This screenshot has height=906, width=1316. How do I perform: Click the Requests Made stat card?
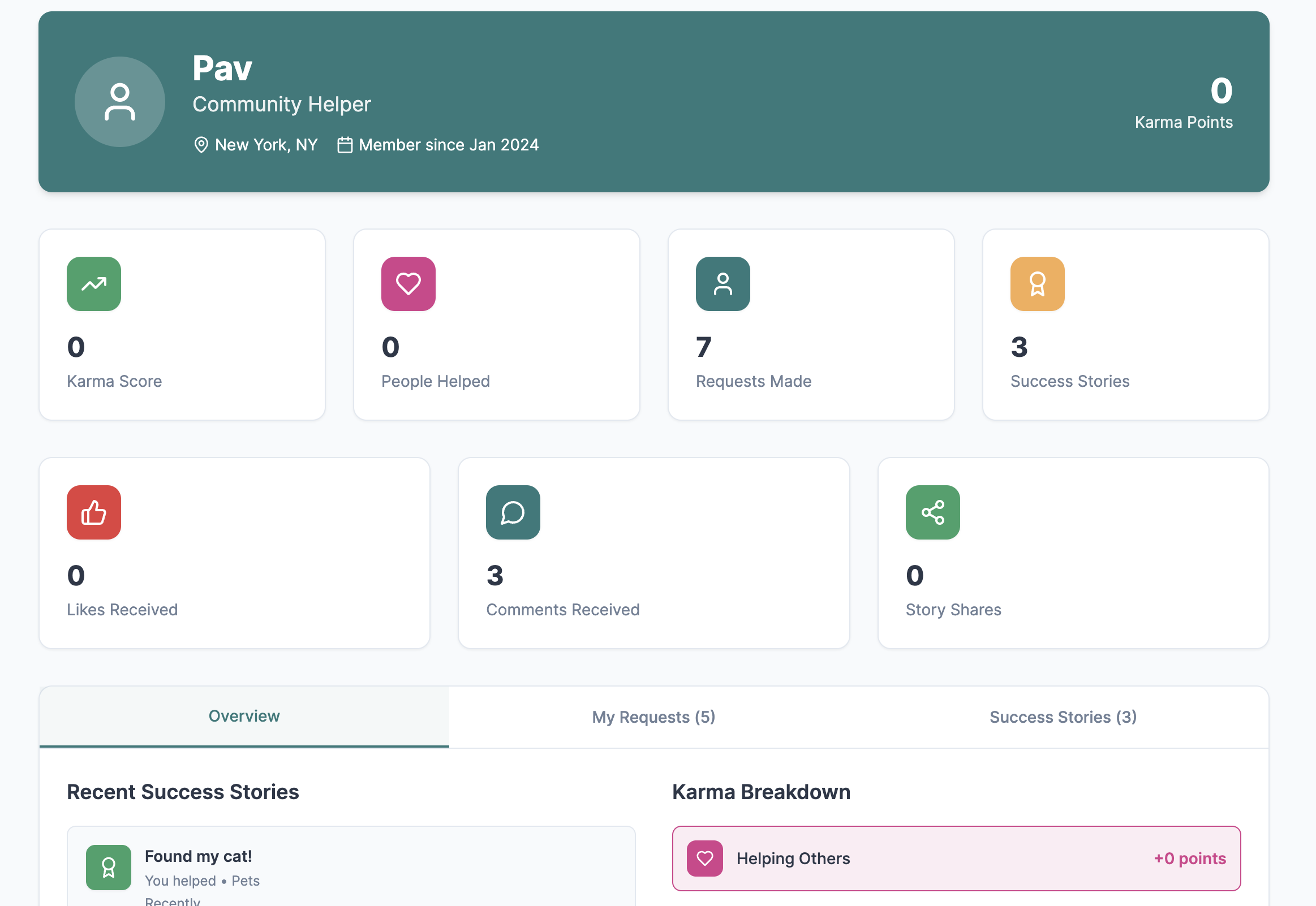coord(811,325)
